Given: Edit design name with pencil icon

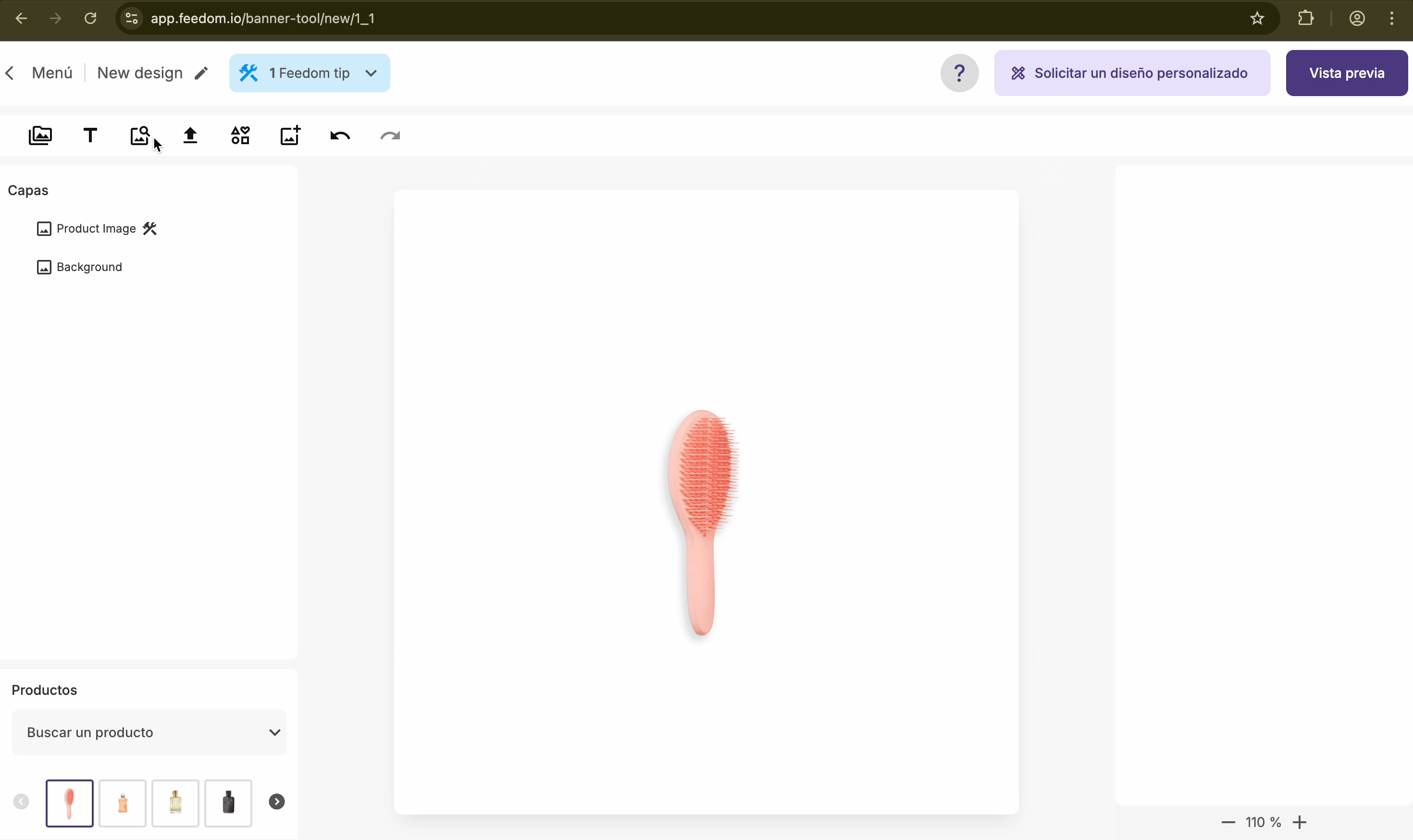Looking at the screenshot, I should point(201,73).
